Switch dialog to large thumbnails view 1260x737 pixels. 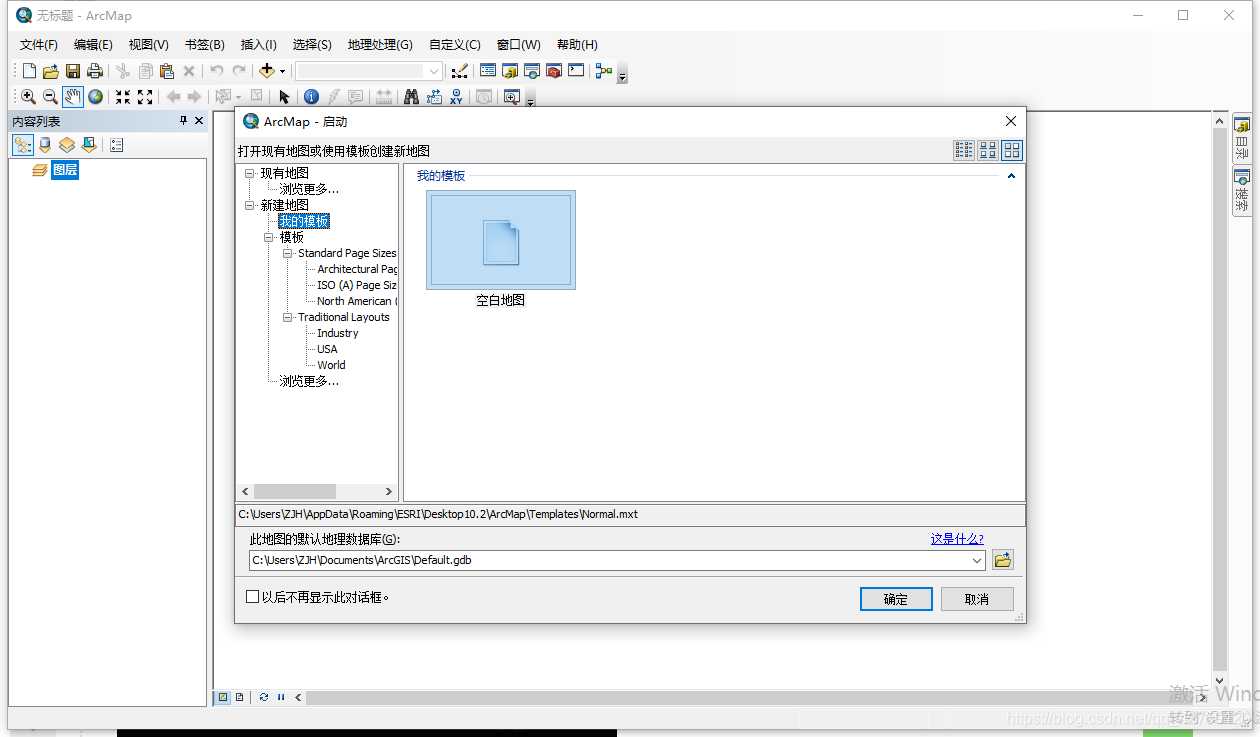(x=1012, y=150)
